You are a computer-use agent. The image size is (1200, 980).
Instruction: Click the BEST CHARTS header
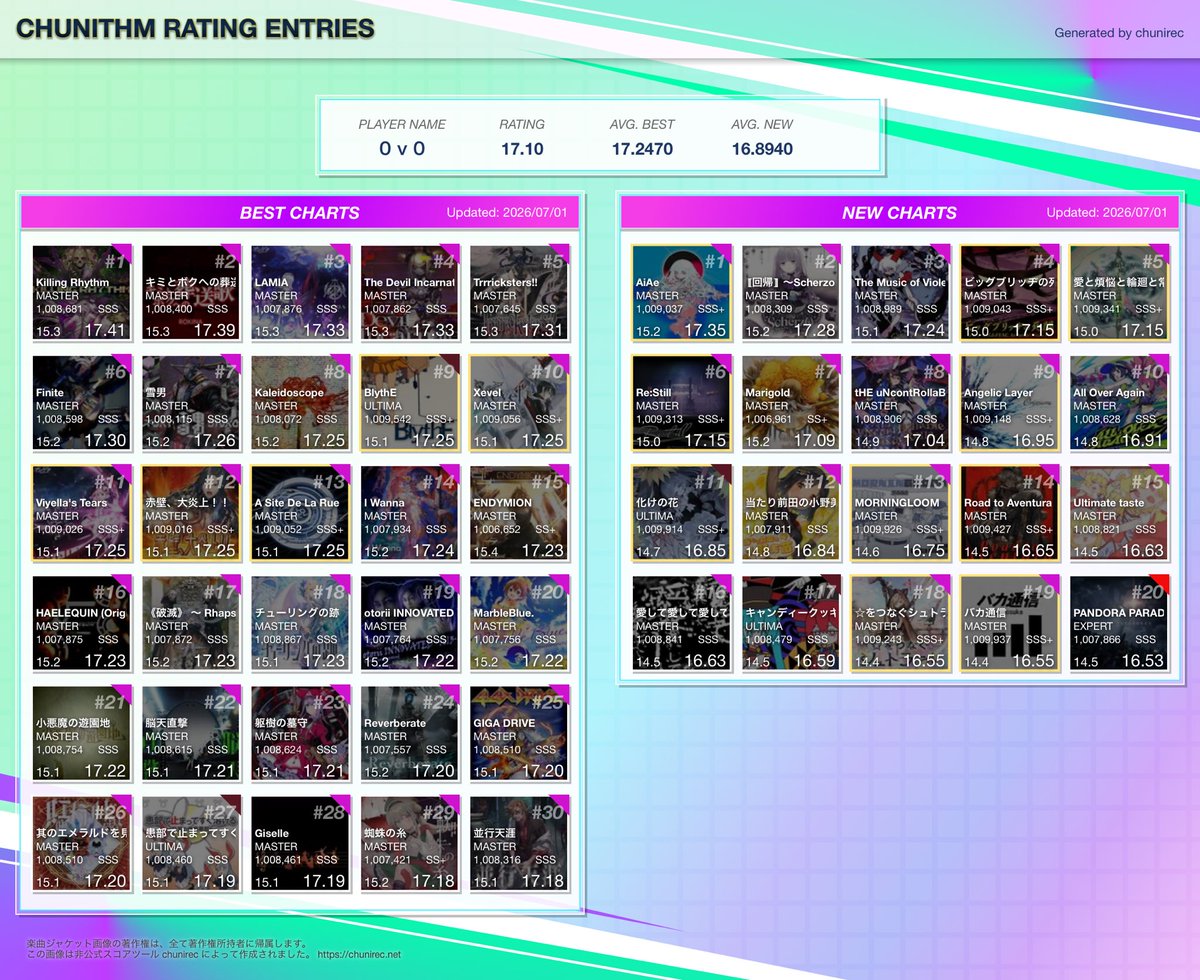300,212
